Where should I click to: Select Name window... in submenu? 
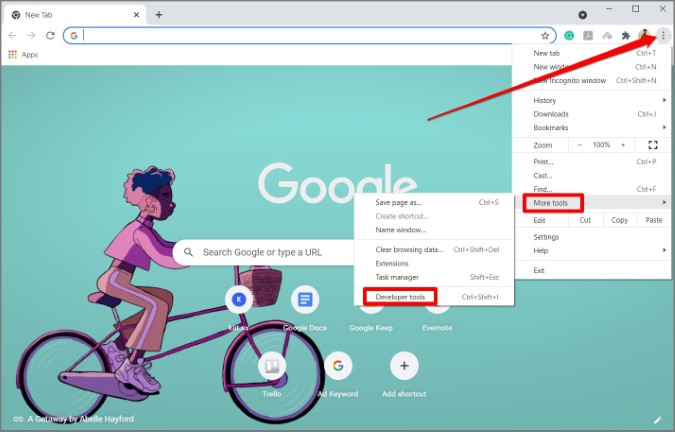(x=434, y=230)
